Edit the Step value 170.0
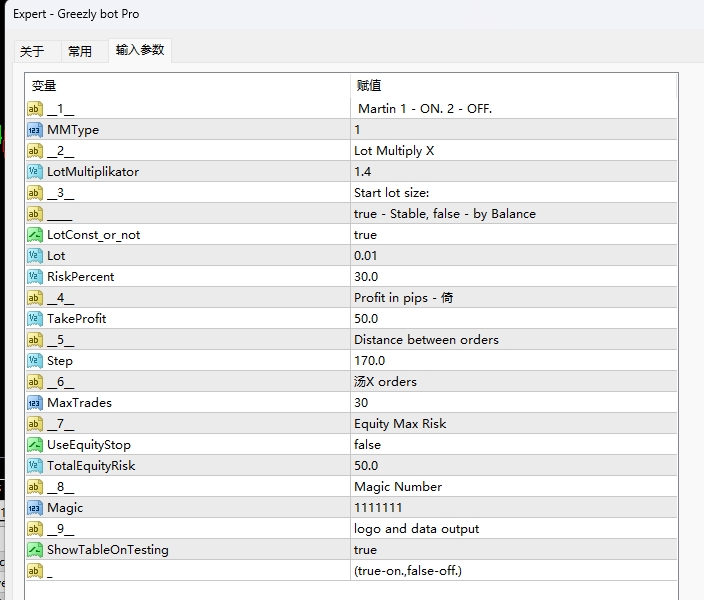 click(368, 361)
